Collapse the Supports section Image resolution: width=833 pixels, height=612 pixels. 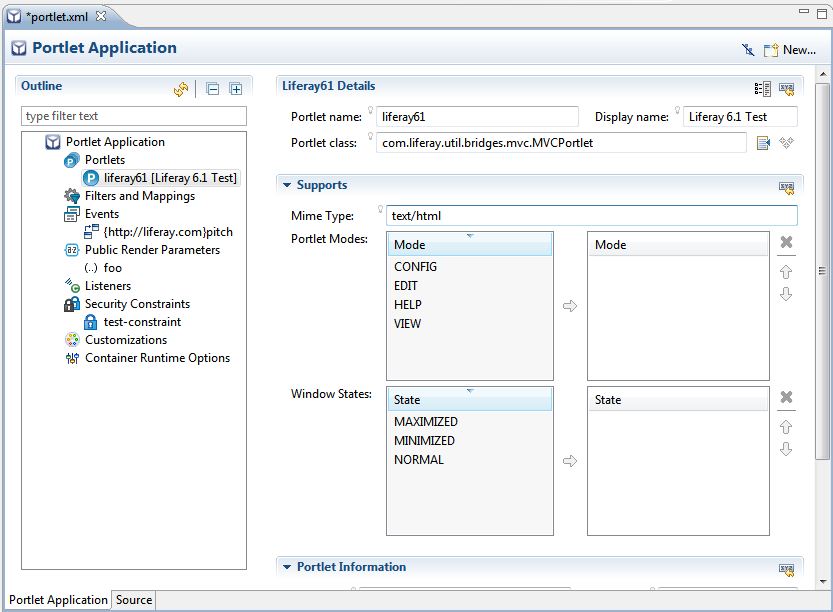pyautogui.click(x=287, y=185)
